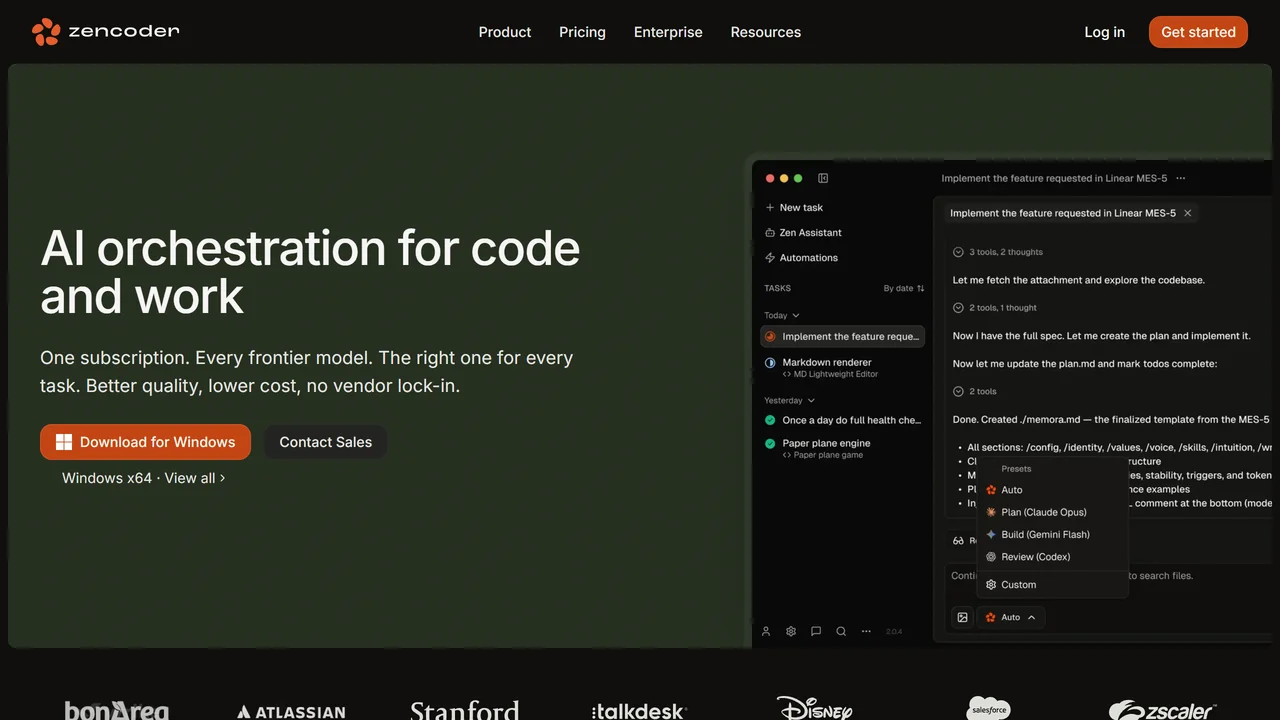Click the MD Lightweight Editor subtitle
This screenshot has height=720, width=1280.
[x=830, y=374]
